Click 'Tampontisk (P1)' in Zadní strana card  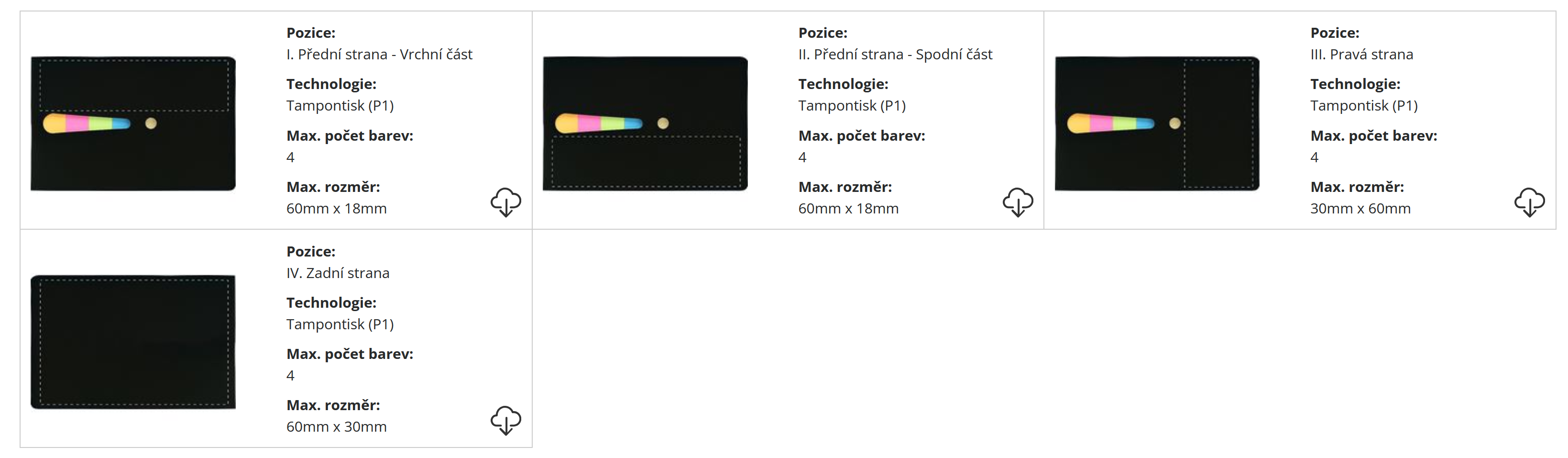click(x=340, y=324)
